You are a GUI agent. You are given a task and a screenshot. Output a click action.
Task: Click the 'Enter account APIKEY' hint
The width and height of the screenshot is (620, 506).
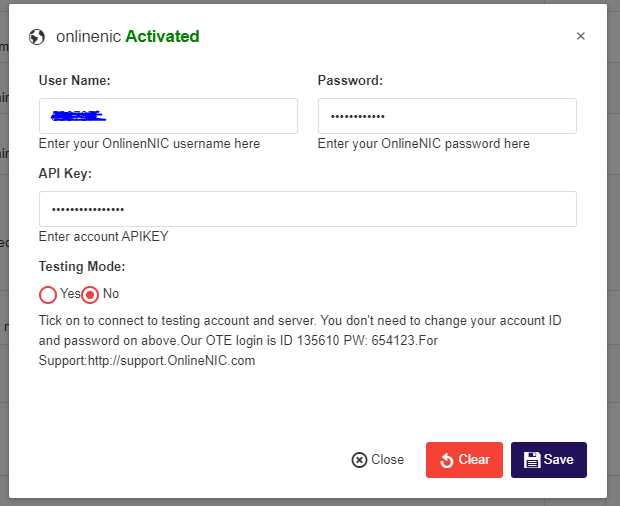click(104, 236)
